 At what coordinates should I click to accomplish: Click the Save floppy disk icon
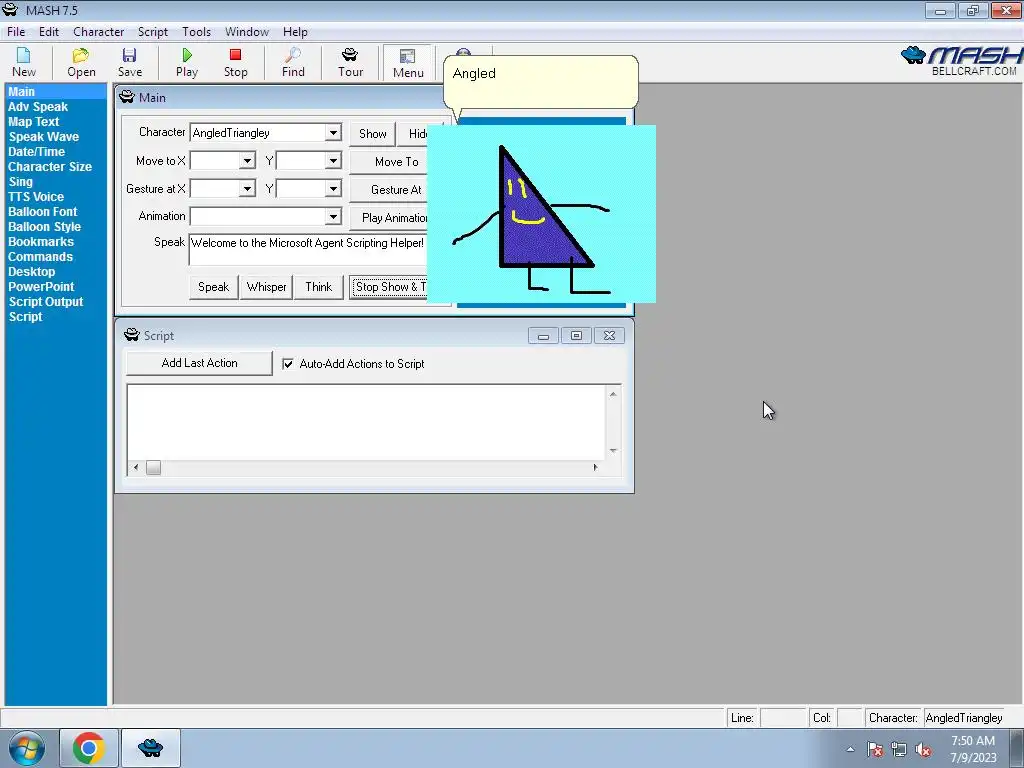(x=129, y=62)
